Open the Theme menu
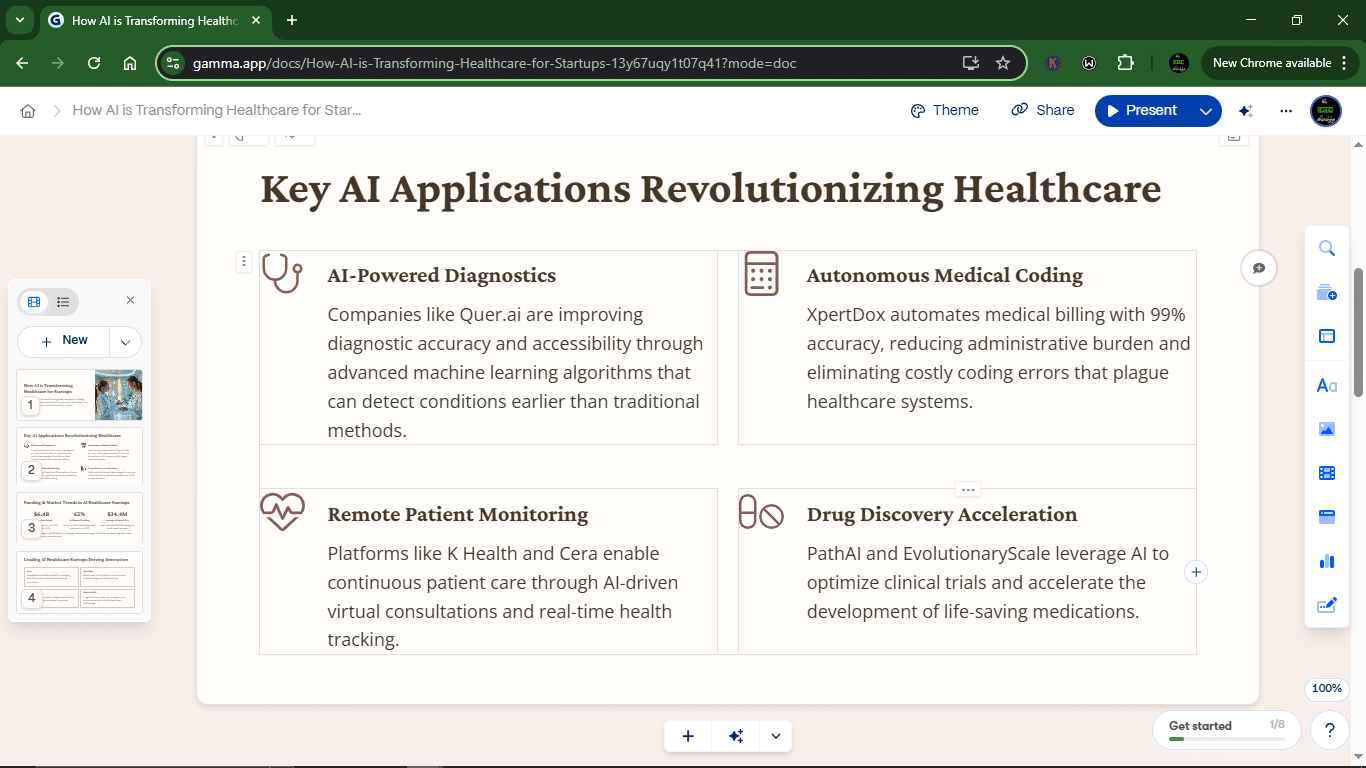The width and height of the screenshot is (1366, 768). point(945,111)
